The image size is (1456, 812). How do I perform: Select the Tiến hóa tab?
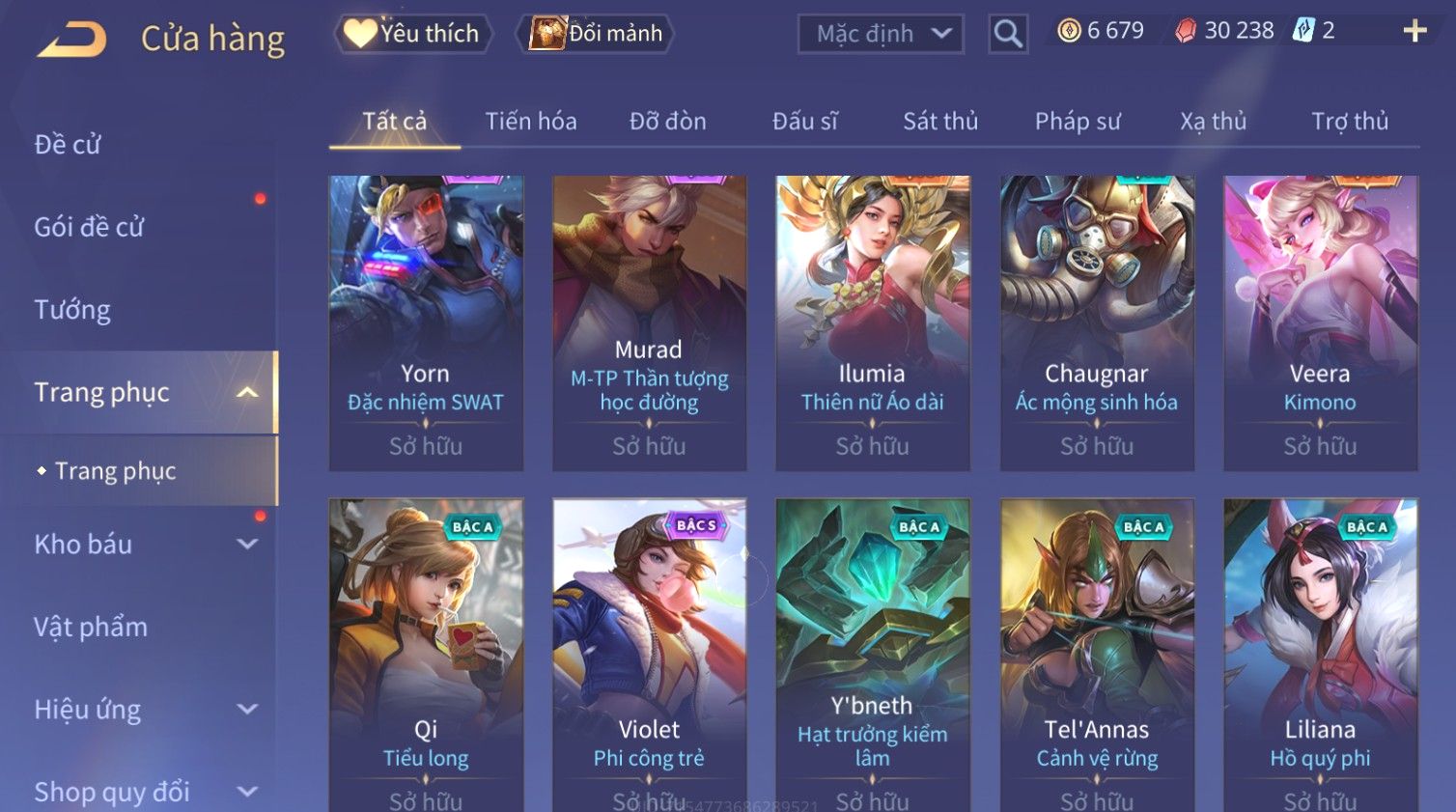tap(531, 122)
